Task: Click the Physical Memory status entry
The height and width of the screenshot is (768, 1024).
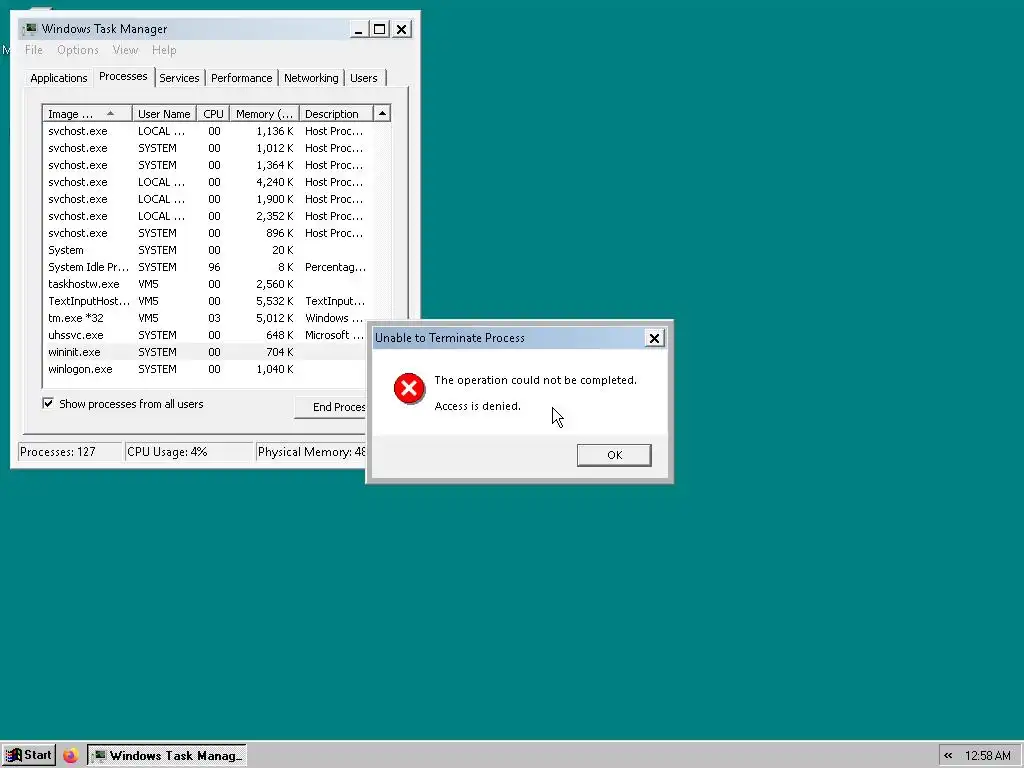Action: tap(311, 452)
